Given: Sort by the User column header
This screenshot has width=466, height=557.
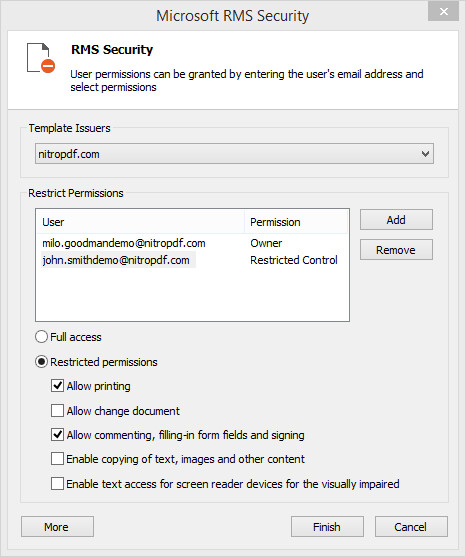Looking at the screenshot, I should (x=140, y=222).
